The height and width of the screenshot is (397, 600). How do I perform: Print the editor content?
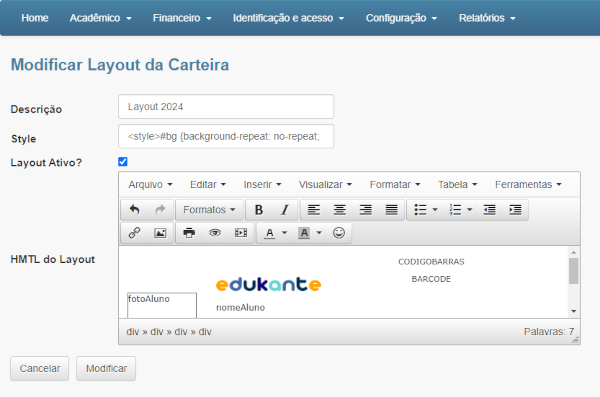(x=189, y=233)
